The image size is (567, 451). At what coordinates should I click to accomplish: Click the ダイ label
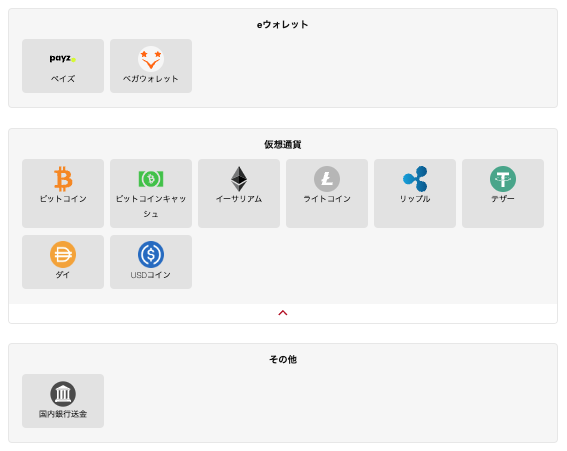63,275
